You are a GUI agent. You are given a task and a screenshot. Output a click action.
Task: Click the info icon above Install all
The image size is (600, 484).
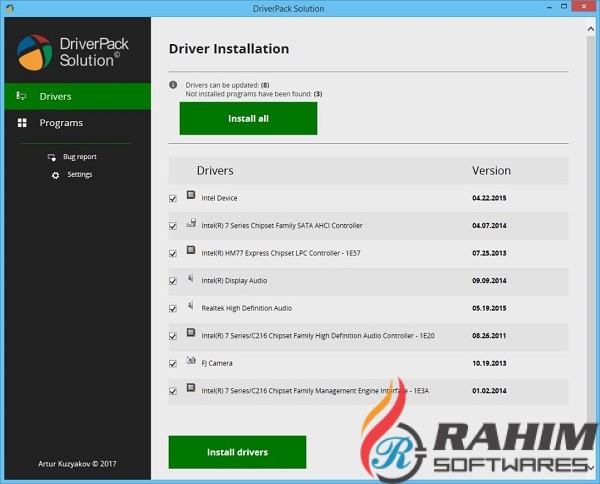(x=173, y=85)
